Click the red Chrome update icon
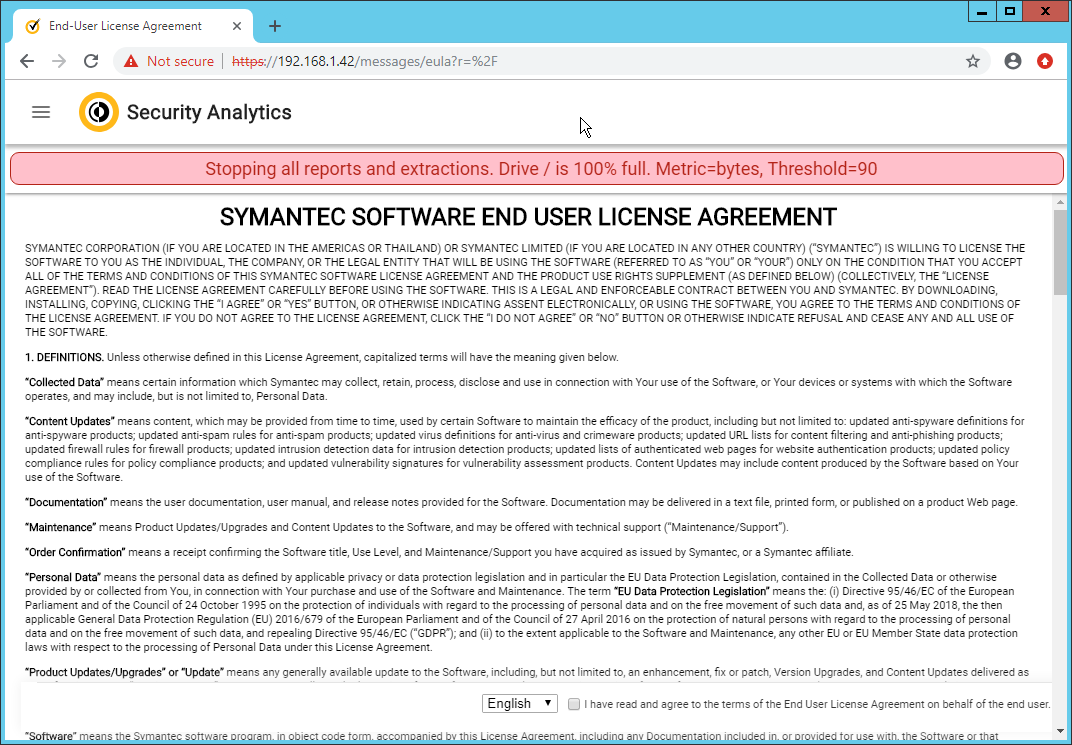 click(x=1045, y=61)
